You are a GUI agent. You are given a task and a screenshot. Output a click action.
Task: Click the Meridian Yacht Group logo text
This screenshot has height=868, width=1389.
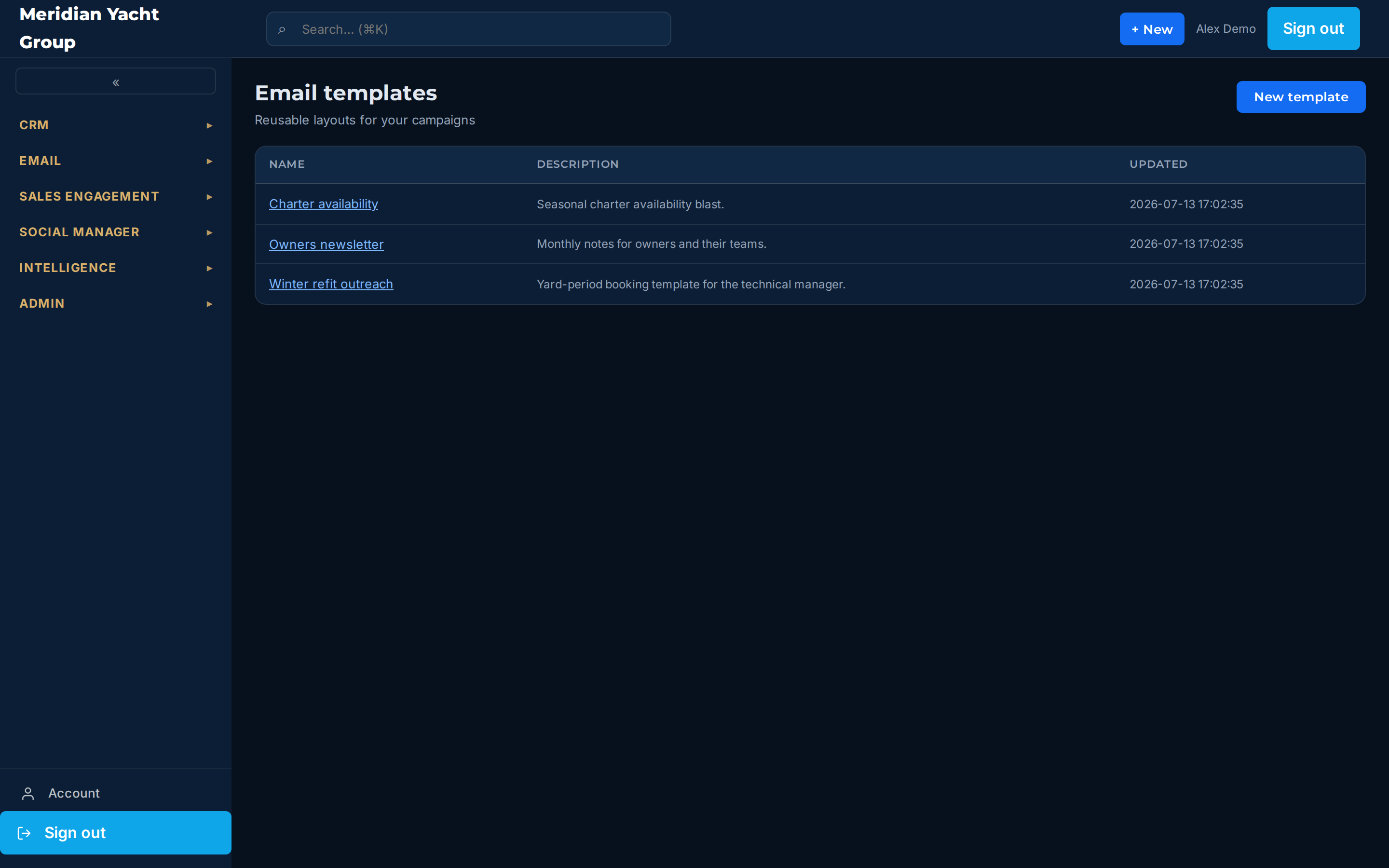click(x=89, y=28)
